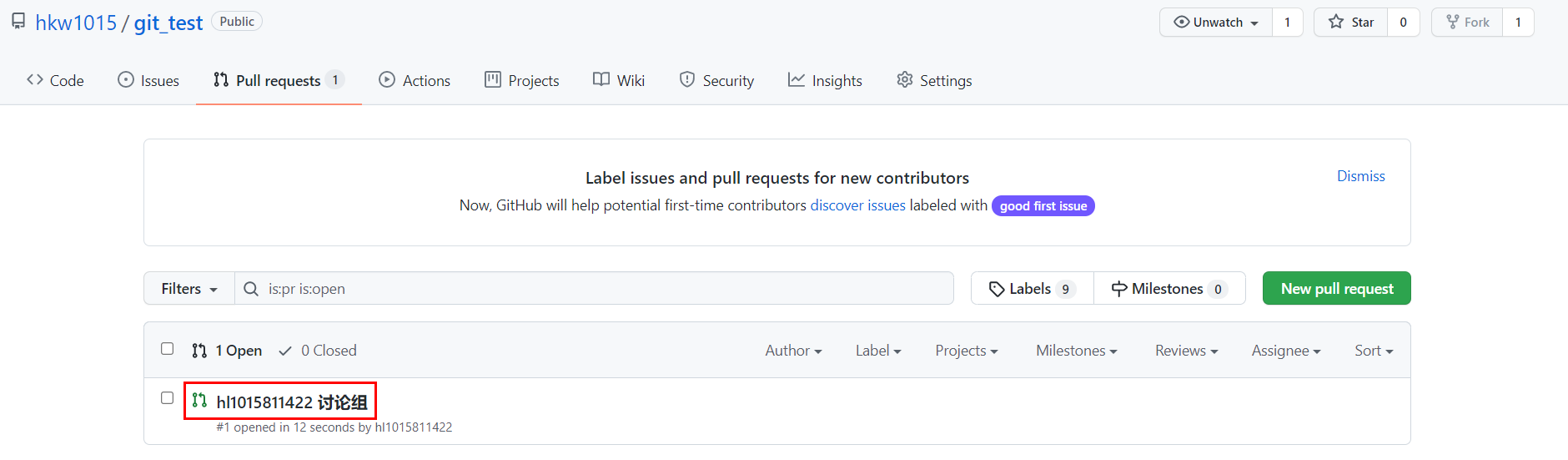Click the green pull request icon beside hl1015811422
This screenshot has width=1568, height=460.
click(199, 401)
